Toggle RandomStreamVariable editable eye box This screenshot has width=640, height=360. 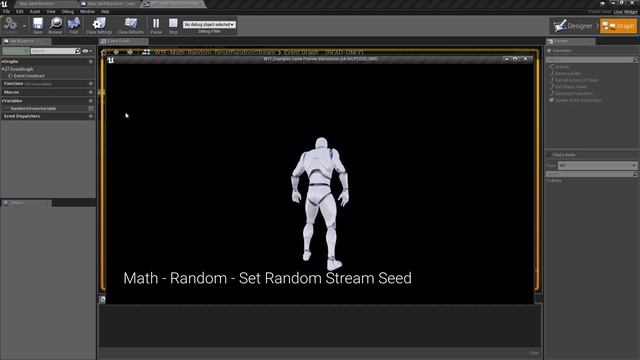(x=91, y=109)
